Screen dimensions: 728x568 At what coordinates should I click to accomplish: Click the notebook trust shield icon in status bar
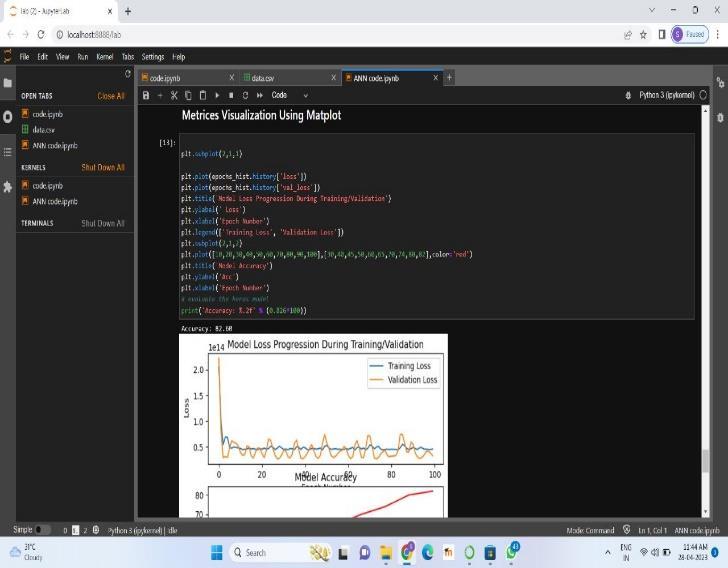point(626,530)
